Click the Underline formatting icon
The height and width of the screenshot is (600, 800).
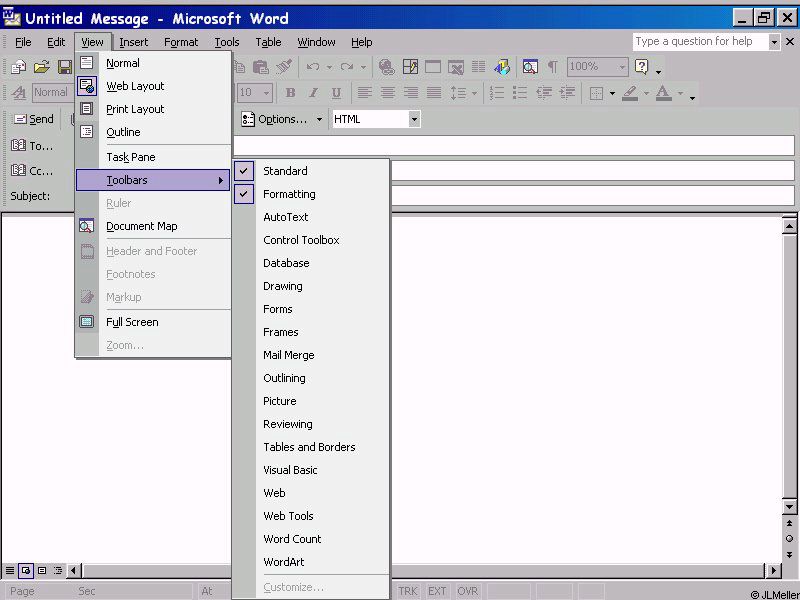click(x=336, y=93)
